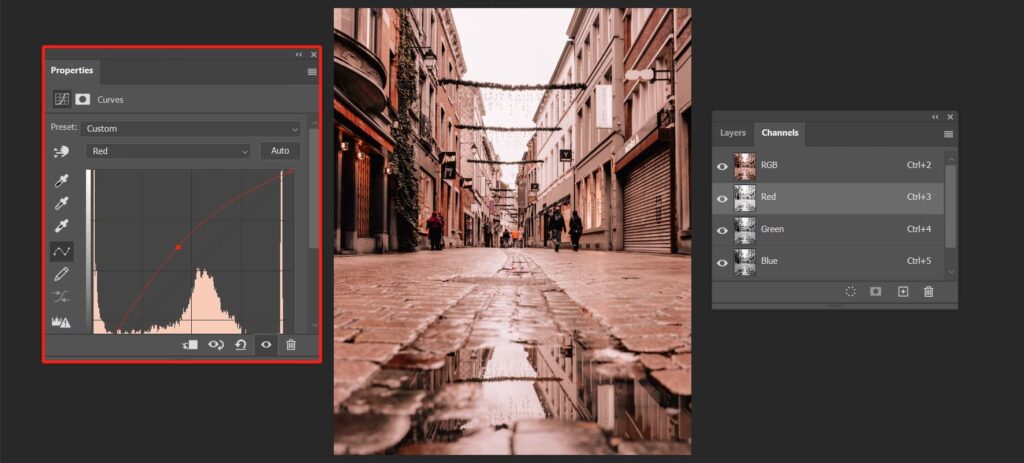The width and height of the screenshot is (1024, 463).
Task: Select the draw curve pencil tool
Action: coord(62,274)
